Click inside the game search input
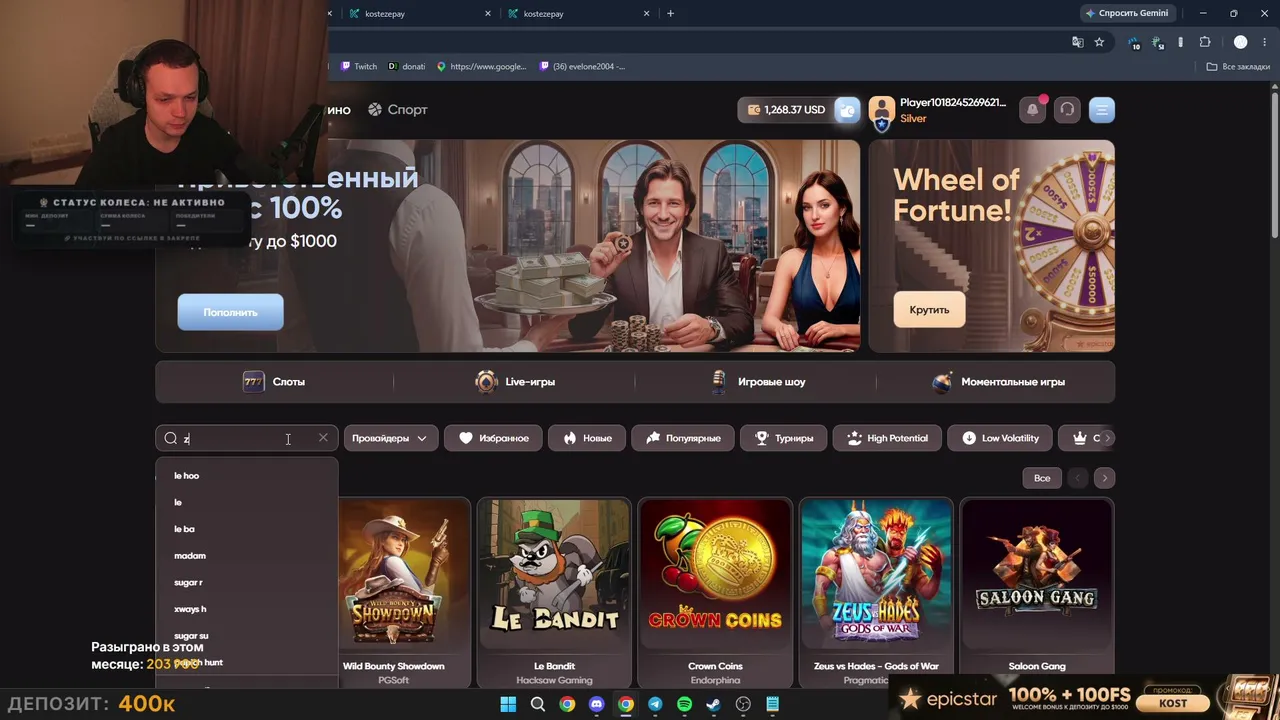Image resolution: width=1280 pixels, height=720 pixels. coord(247,438)
